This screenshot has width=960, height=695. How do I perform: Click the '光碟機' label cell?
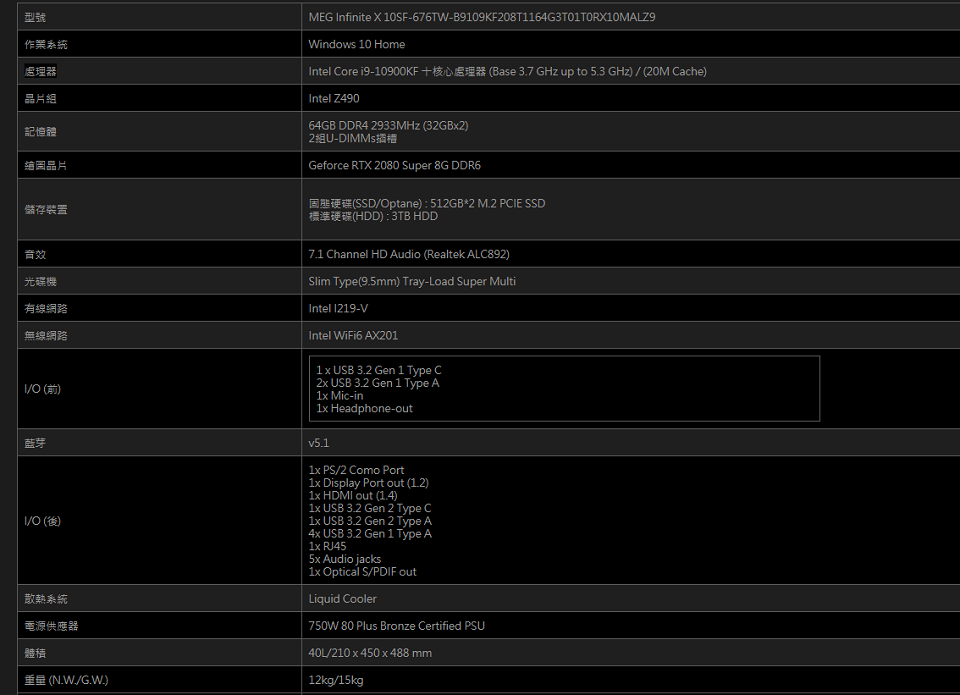(159, 281)
